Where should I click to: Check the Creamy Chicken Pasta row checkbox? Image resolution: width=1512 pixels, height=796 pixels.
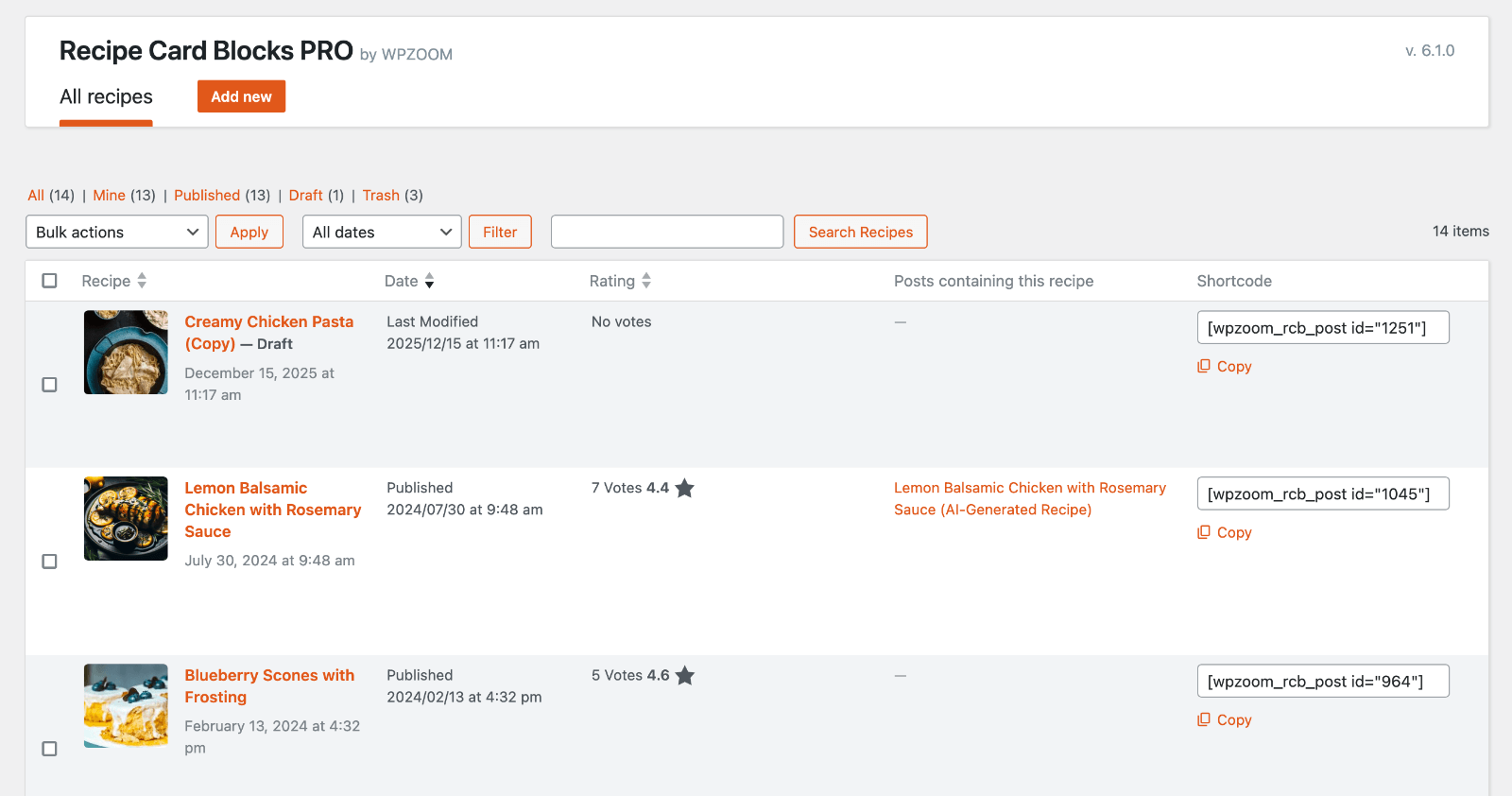coord(50,385)
